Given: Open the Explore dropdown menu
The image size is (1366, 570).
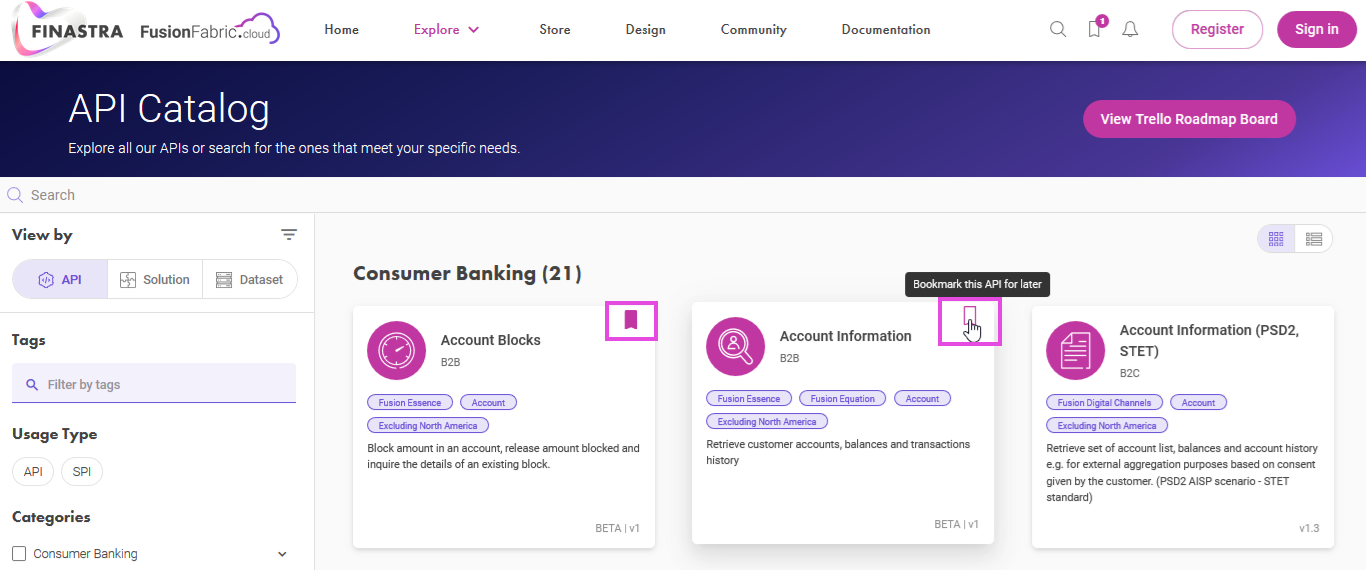Looking at the screenshot, I should click(446, 29).
